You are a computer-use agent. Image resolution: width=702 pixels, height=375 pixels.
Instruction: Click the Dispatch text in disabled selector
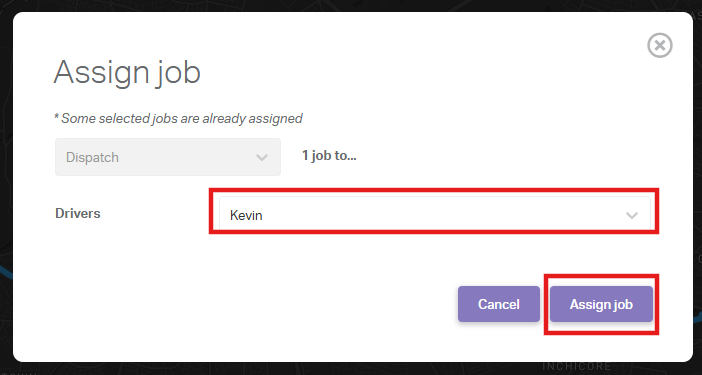(92, 158)
